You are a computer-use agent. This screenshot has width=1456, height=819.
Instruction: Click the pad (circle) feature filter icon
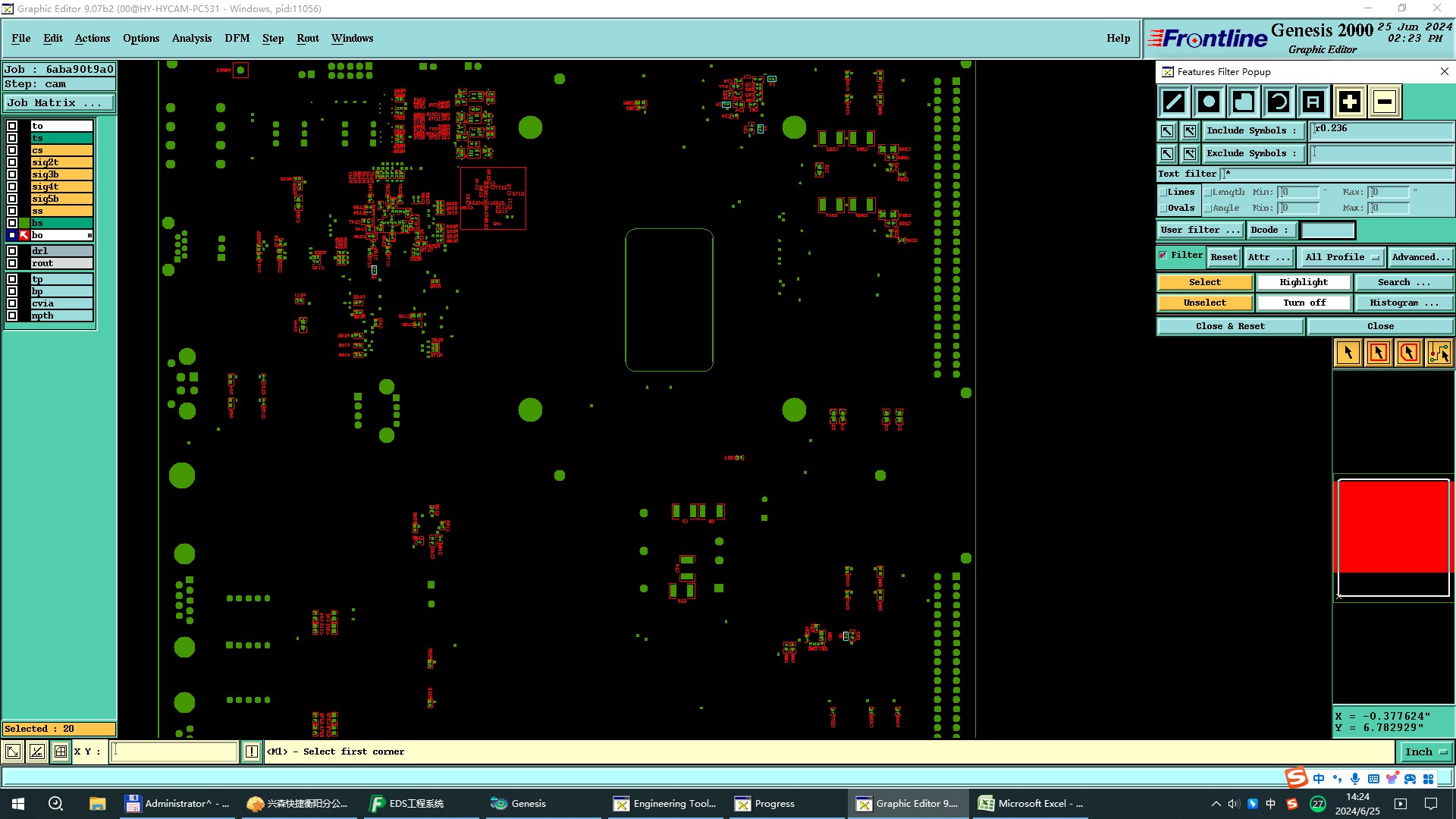[x=1209, y=102]
